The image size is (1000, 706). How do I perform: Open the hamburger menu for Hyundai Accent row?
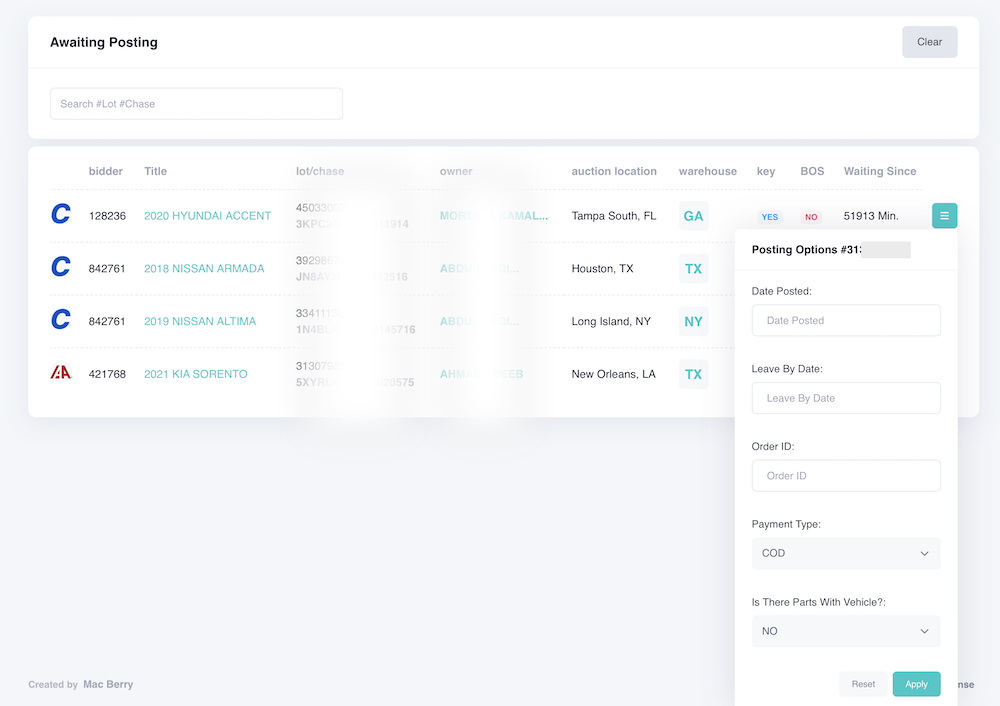click(944, 216)
